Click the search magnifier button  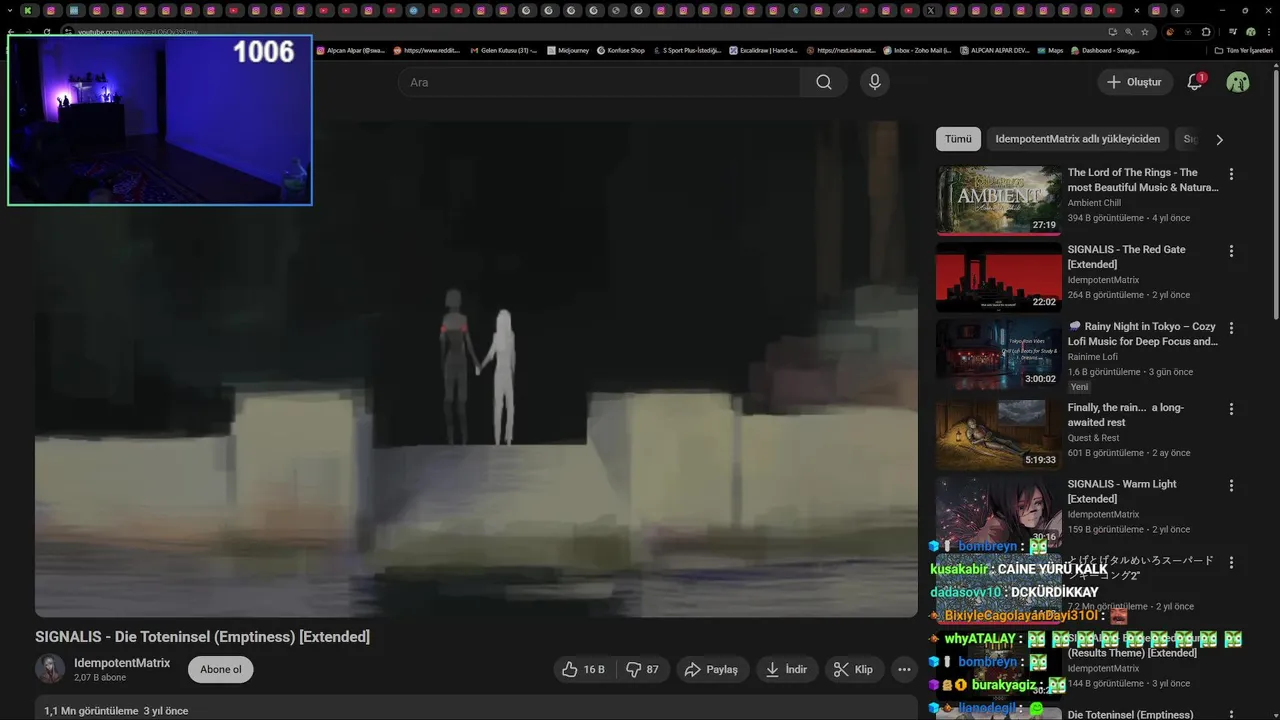pos(824,82)
